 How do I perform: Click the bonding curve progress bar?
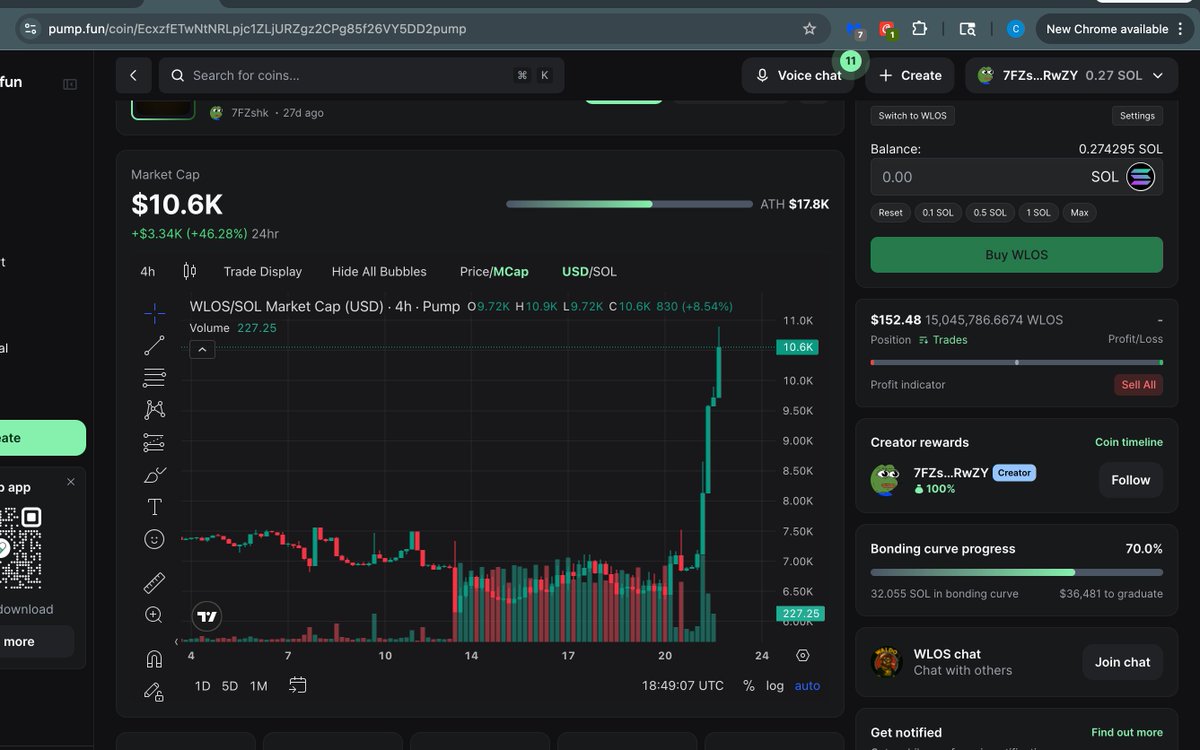tap(1016, 572)
